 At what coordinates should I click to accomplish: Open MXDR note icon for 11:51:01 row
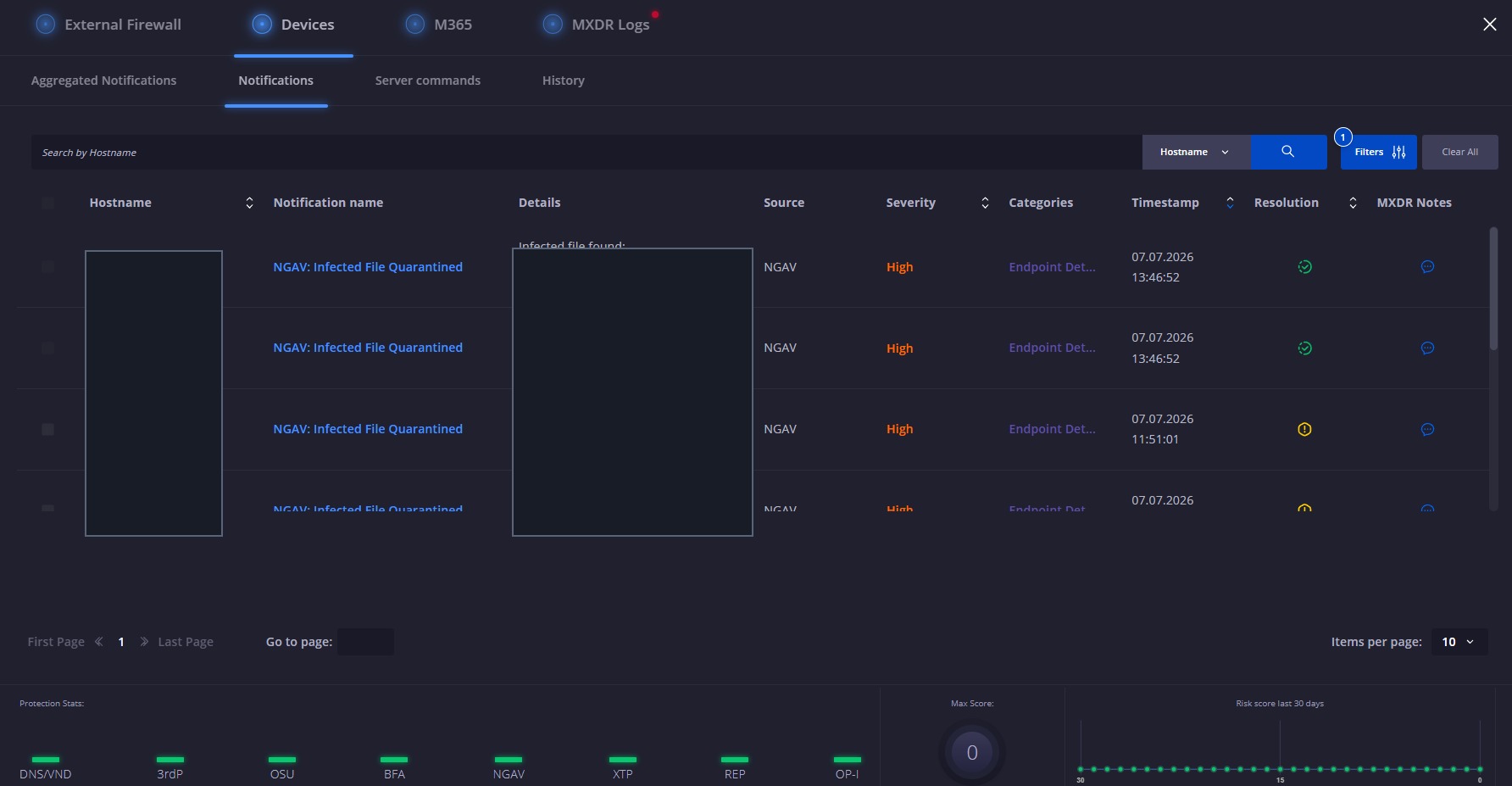point(1427,429)
